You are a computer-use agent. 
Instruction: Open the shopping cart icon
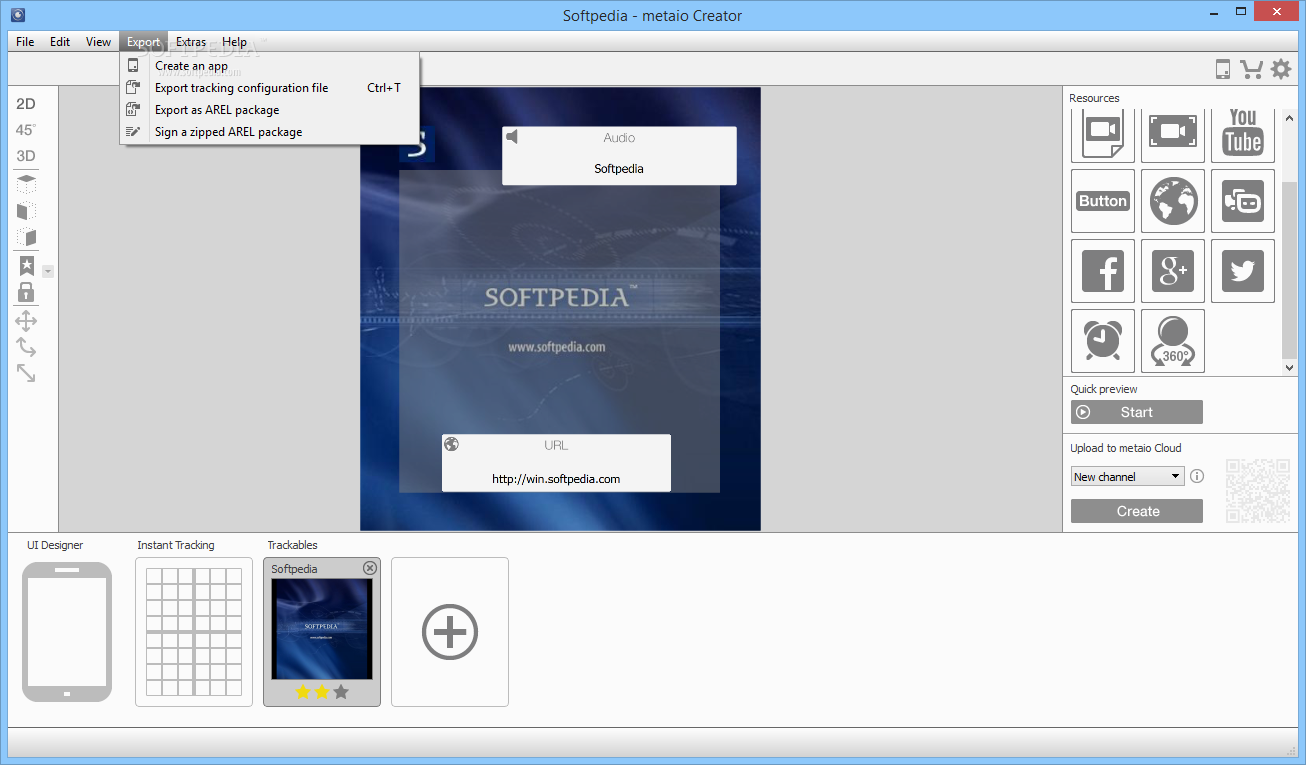coord(1251,69)
